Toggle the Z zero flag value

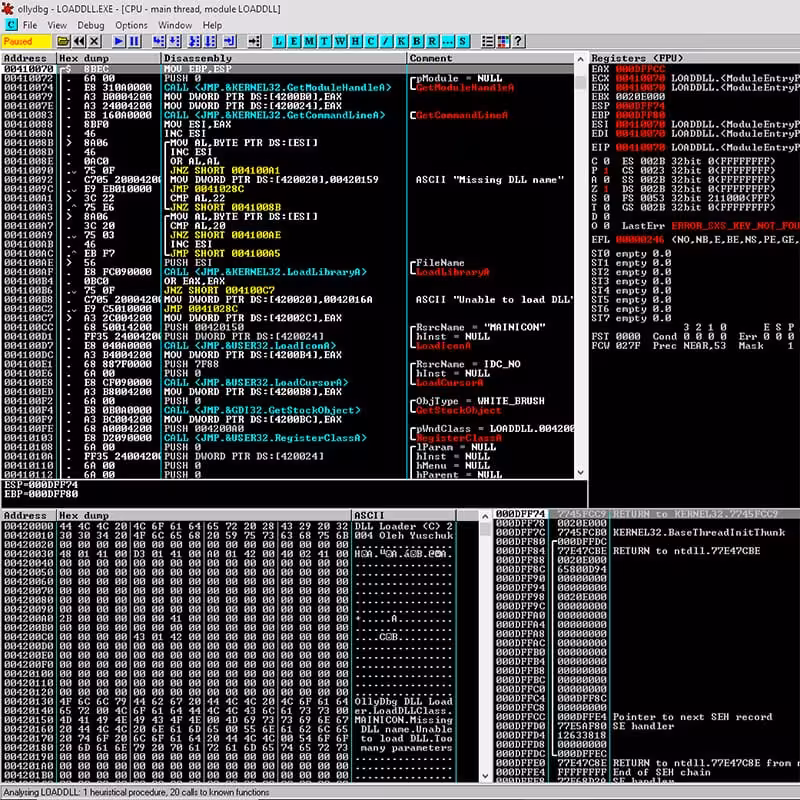607,188
